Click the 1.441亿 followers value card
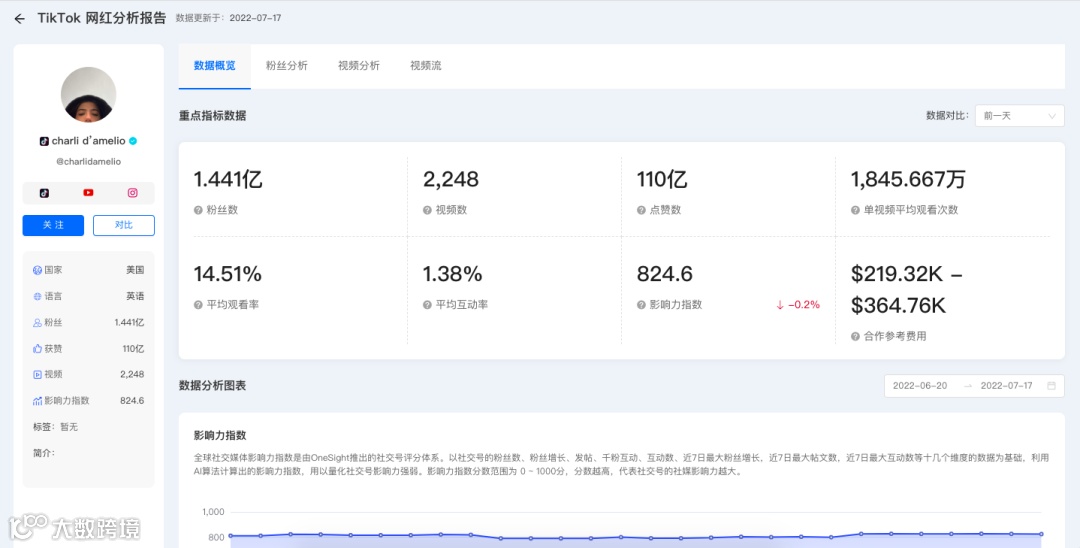Image resolution: width=1080 pixels, height=548 pixels. point(228,179)
